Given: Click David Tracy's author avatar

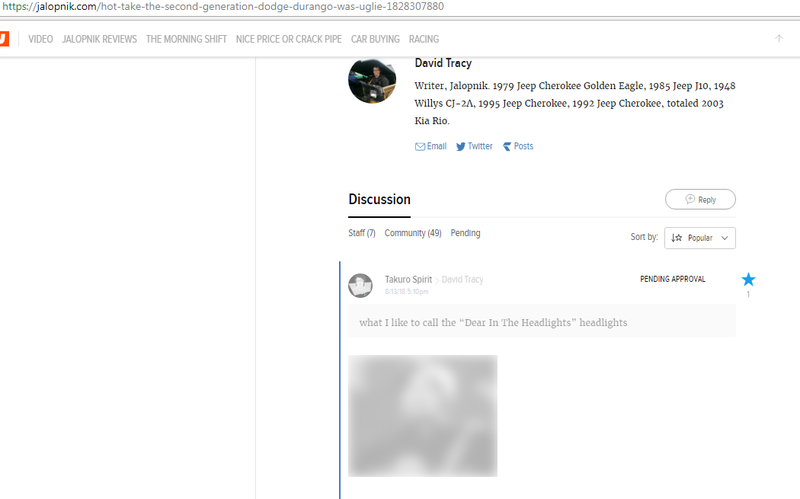Looking at the screenshot, I should pyautogui.click(x=372, y=80).
